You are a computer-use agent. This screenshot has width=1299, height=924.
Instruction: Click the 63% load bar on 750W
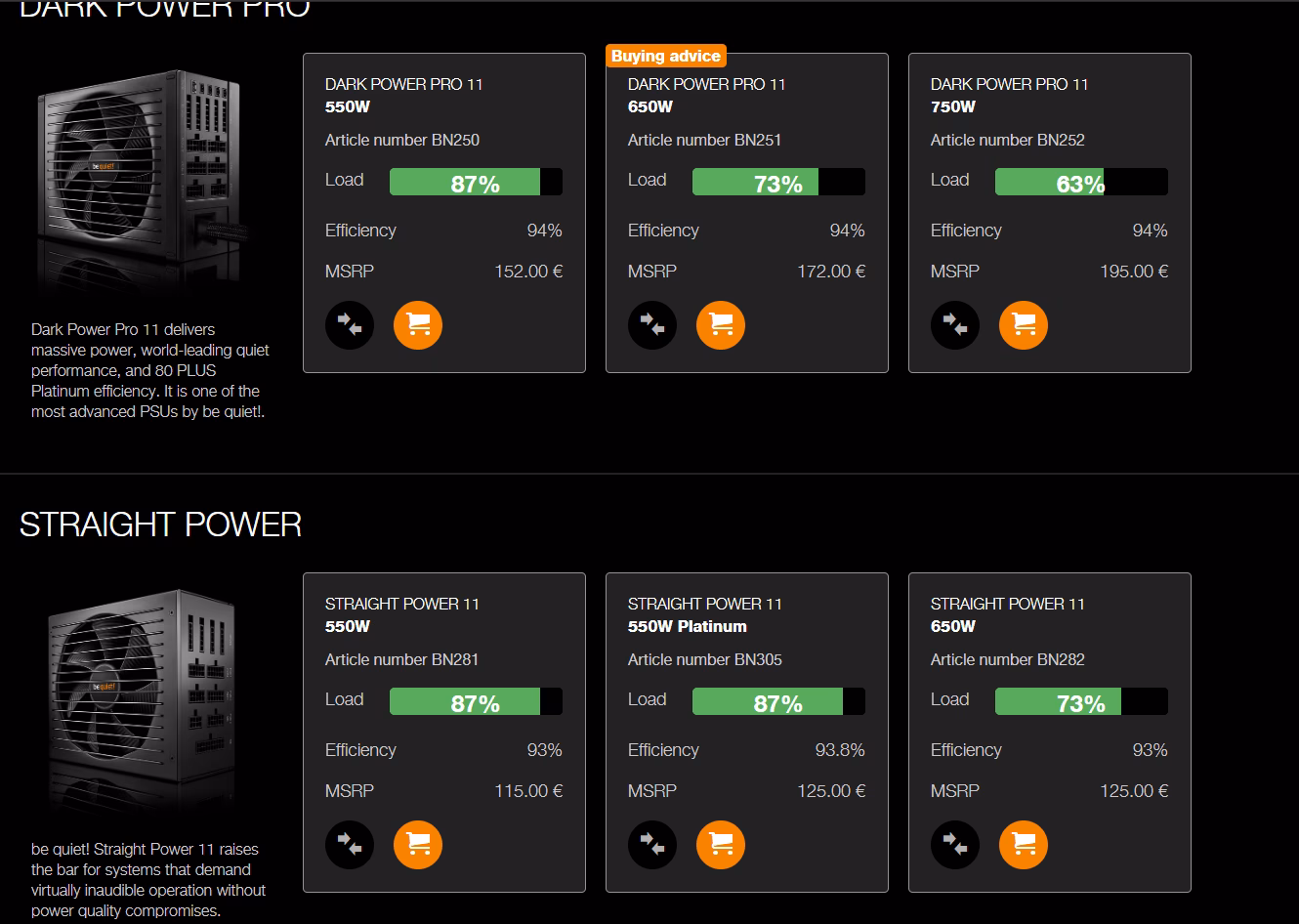coord(1080,183)
